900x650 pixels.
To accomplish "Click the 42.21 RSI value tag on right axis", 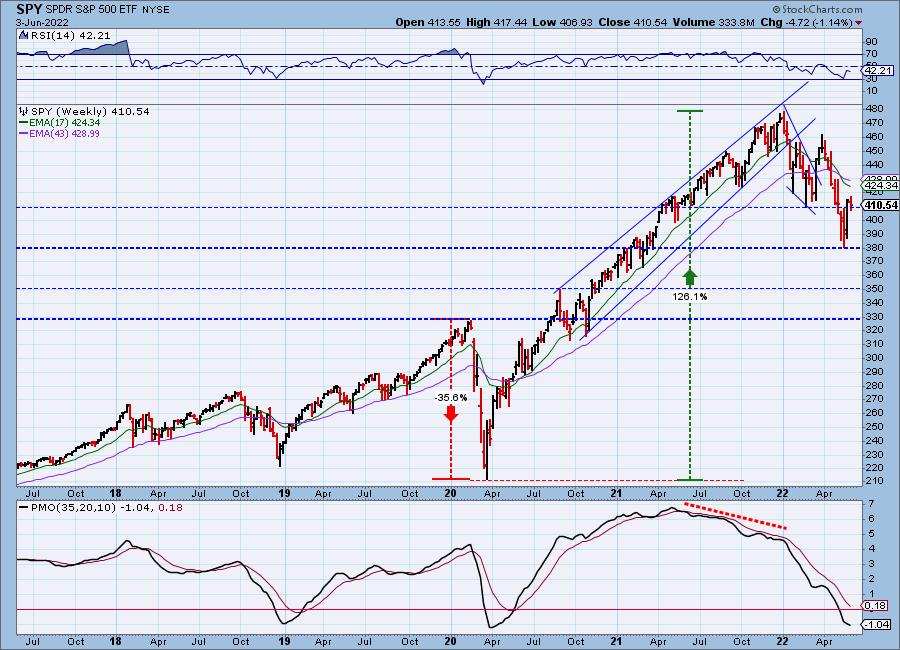I will 879,71.
